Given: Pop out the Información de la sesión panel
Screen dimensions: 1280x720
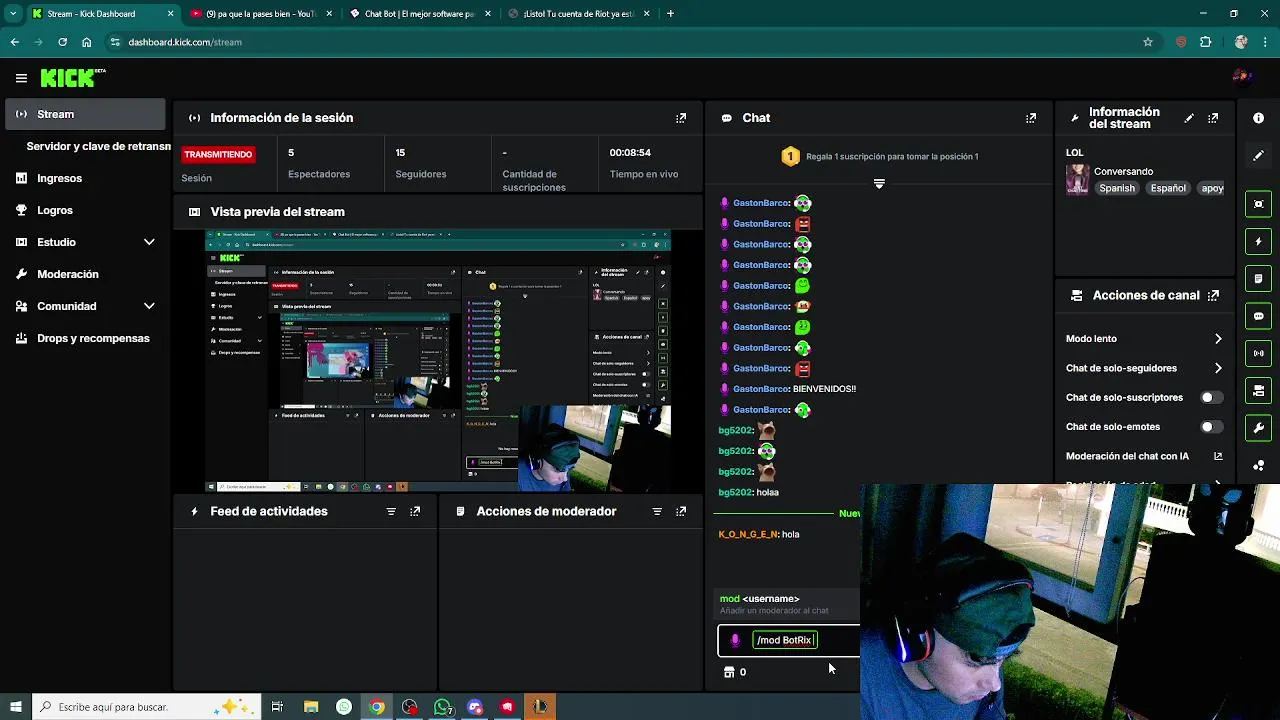Looking at the screenshot, I should point(681,118).
